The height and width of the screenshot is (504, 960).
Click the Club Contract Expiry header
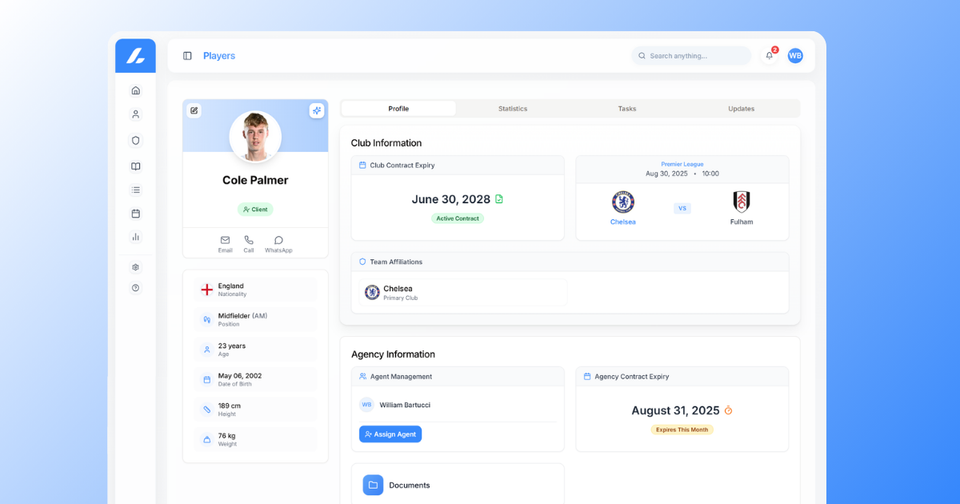457,165
